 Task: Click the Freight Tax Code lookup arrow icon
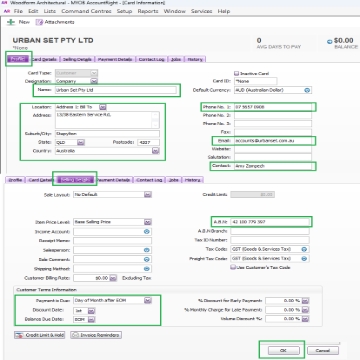(x=304, y=258)
